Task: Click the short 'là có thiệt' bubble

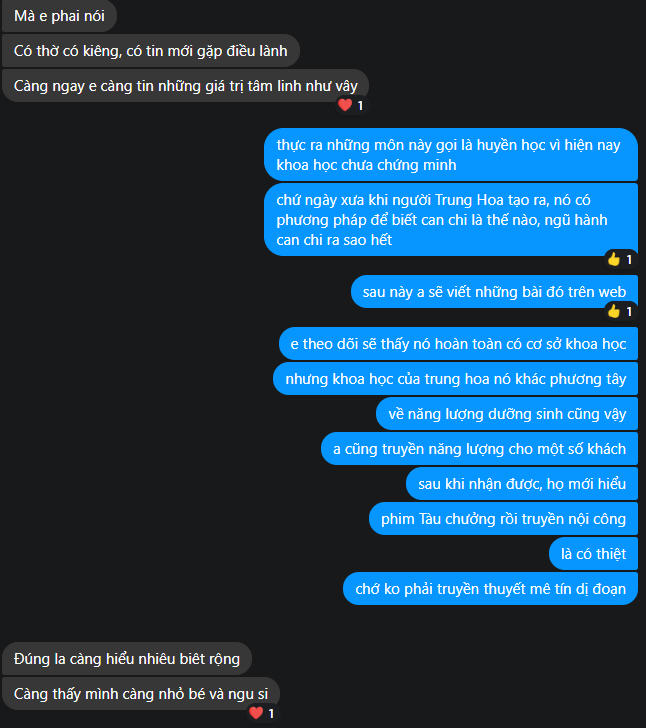Action: pyautogui.click(x=594, y=554)
